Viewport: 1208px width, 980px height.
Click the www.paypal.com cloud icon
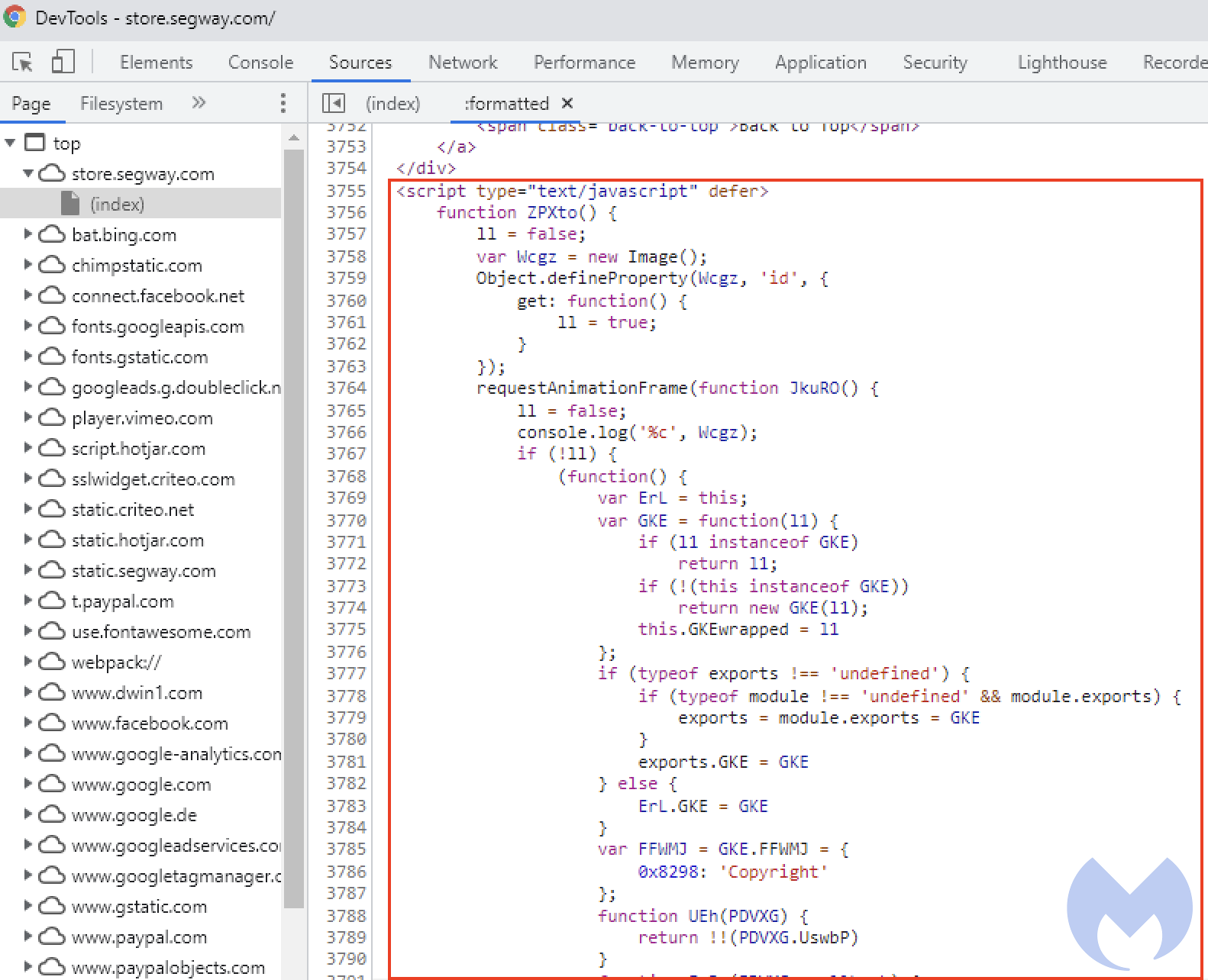tap(52, 936)
